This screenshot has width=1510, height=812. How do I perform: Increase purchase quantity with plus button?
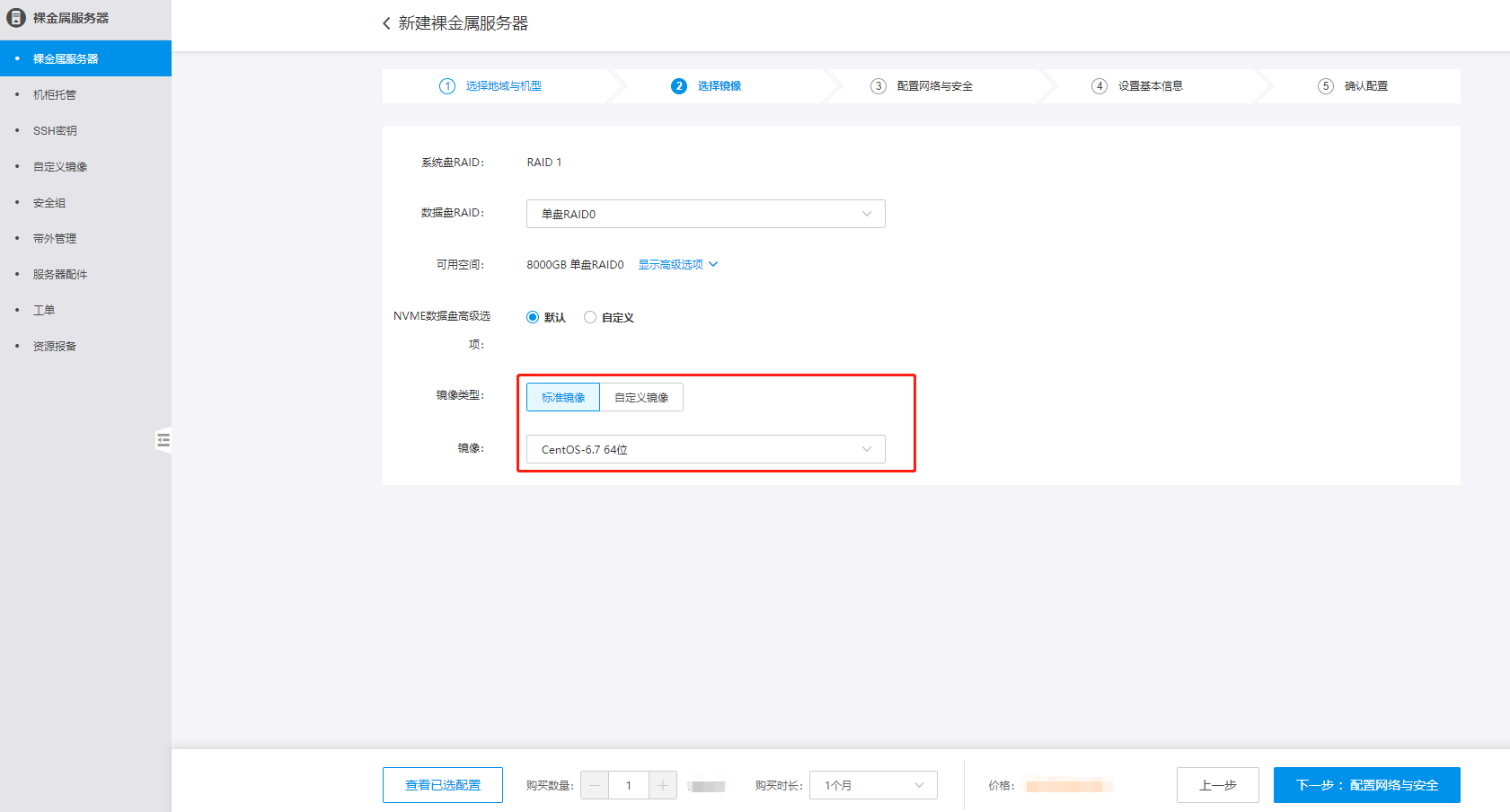point(663,785)
